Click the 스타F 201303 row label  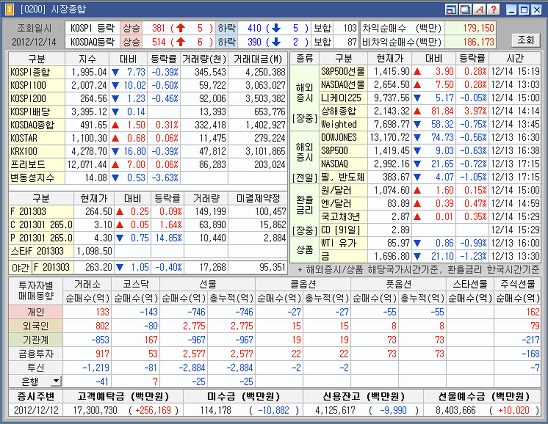coord(41,251)
